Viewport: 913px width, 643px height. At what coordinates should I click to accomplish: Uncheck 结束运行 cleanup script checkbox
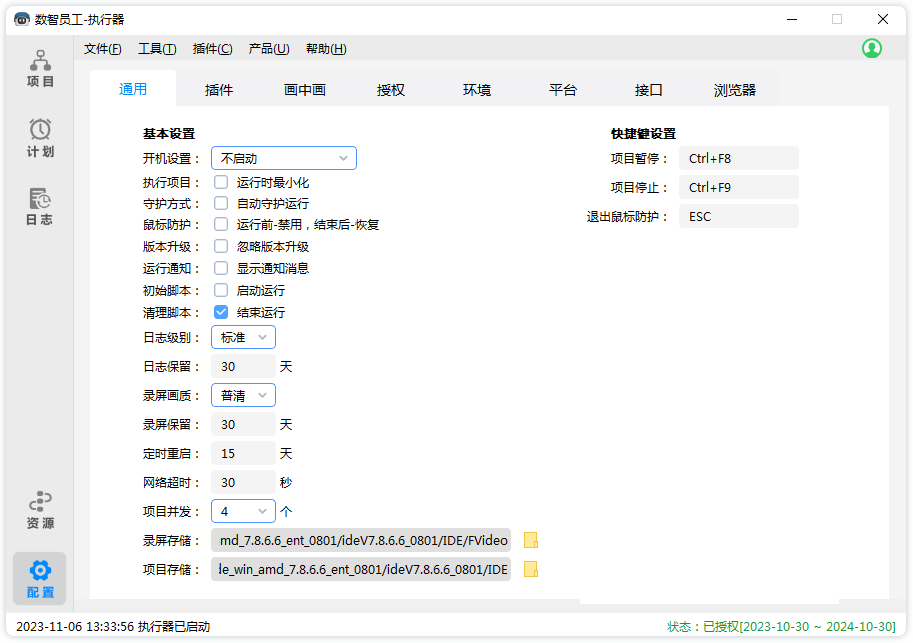221,312
